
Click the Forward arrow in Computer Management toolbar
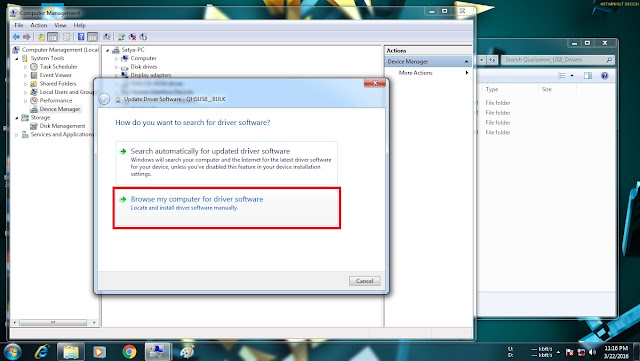(x=27, y=37)
